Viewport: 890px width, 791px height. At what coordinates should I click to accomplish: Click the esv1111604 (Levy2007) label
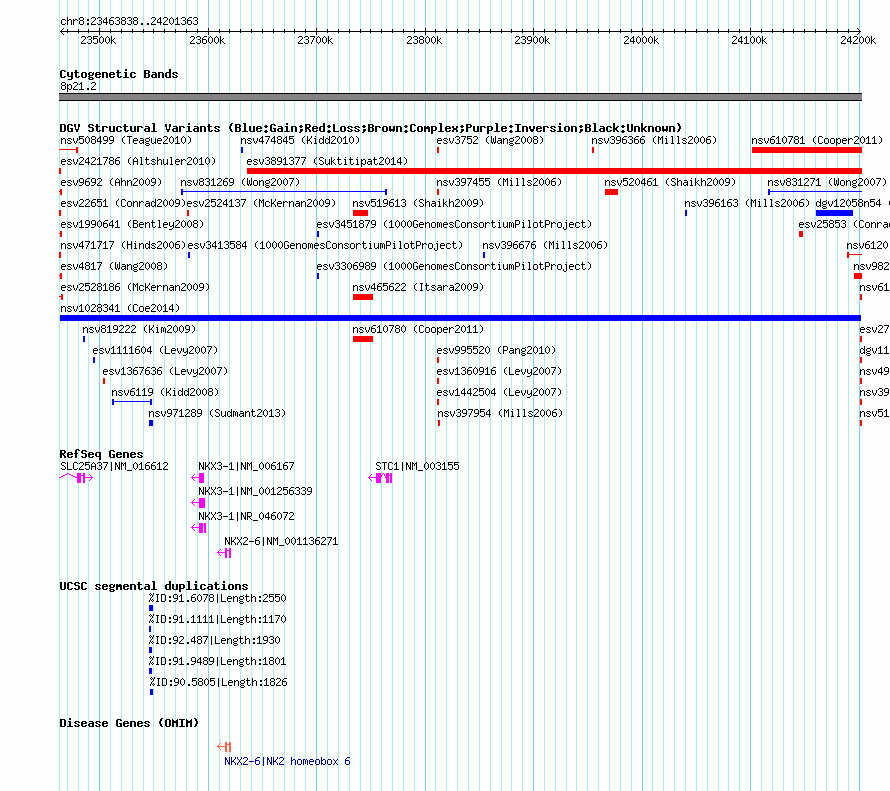pyautogui.click(x=155, y=350)
